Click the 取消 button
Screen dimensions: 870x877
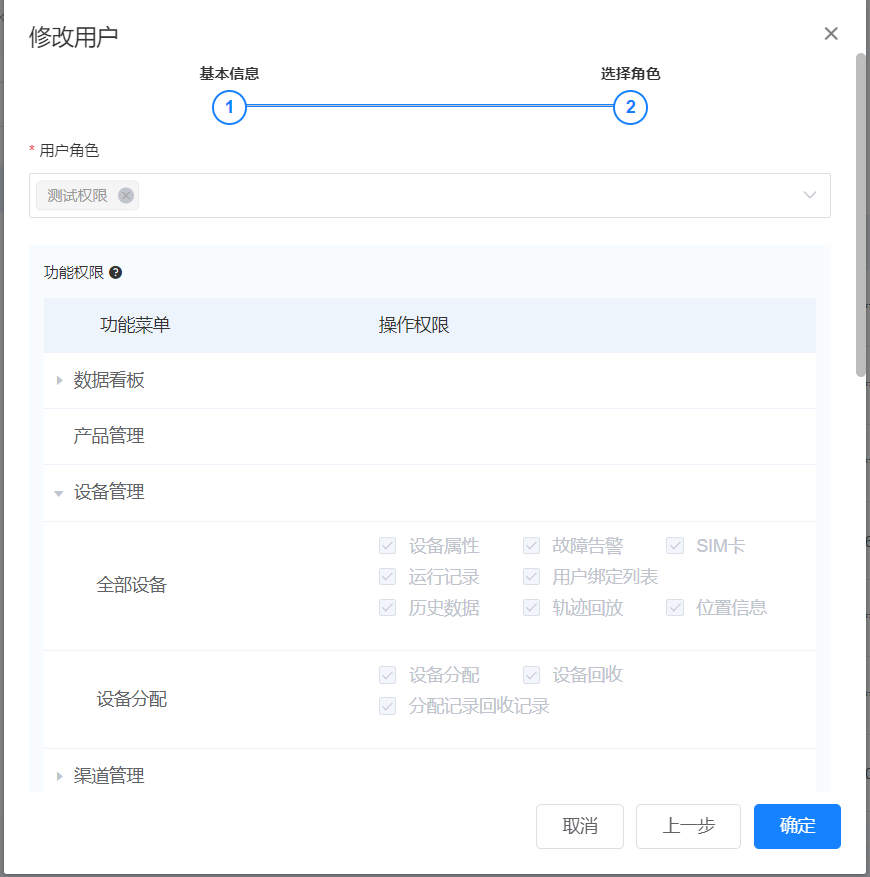(580, 826)
